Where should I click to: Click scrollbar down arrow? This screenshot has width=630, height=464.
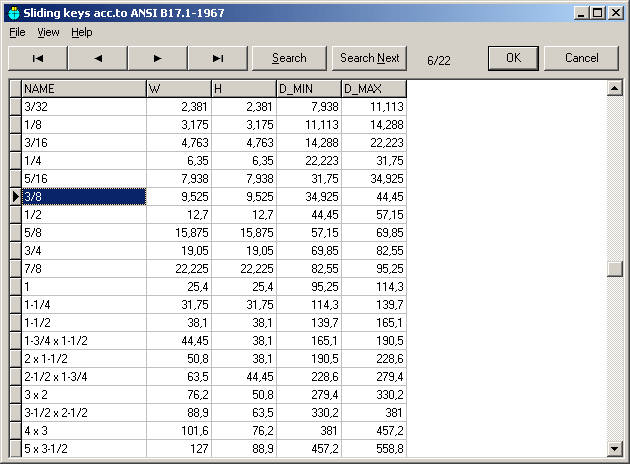tap(614, 448)
